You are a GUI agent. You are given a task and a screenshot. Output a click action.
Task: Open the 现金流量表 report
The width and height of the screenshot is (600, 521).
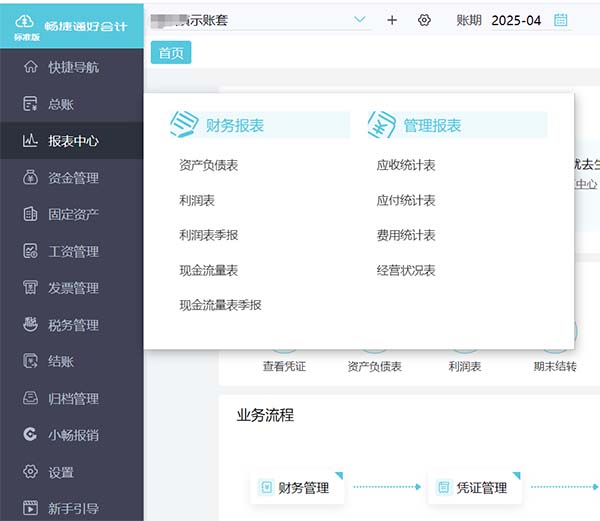click(209, 270)
